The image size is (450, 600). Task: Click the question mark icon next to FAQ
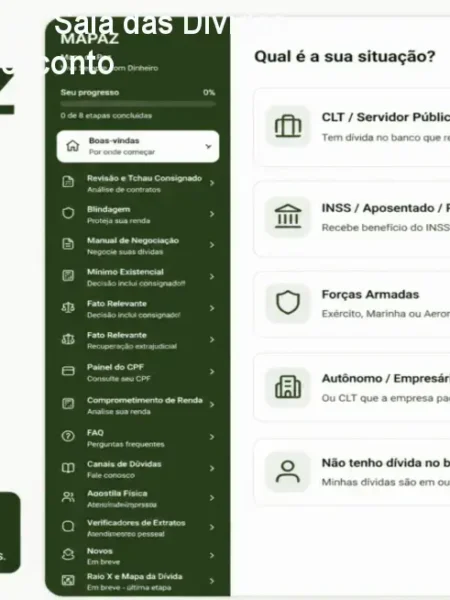(68, 436)
